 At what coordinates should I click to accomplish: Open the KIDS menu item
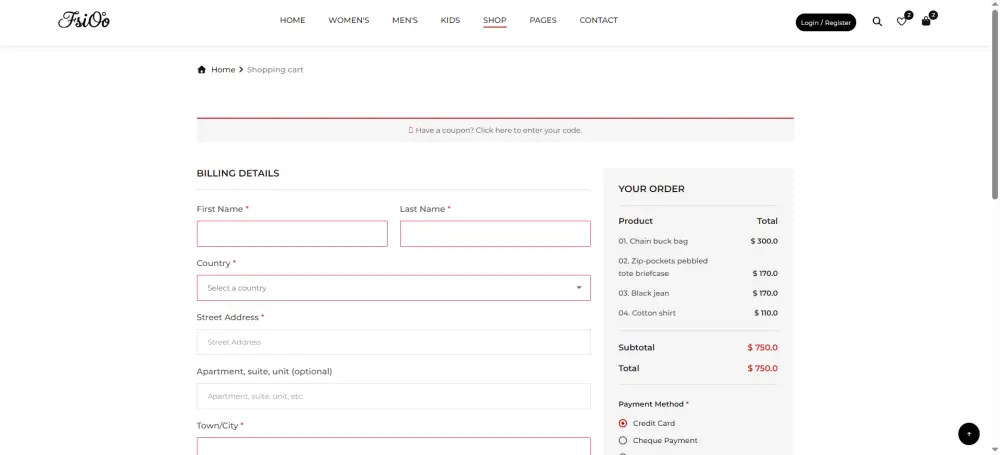(450, 20)
